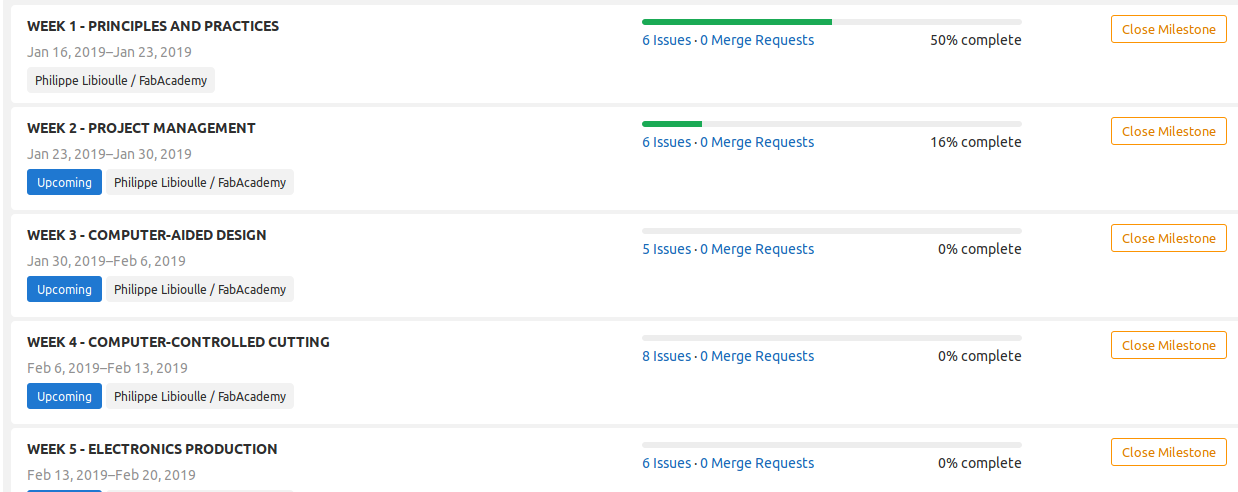Open the Week 5 Electronics Production milestone
The height and width of the screenshot is (492, 1238).
click(152, 449)
